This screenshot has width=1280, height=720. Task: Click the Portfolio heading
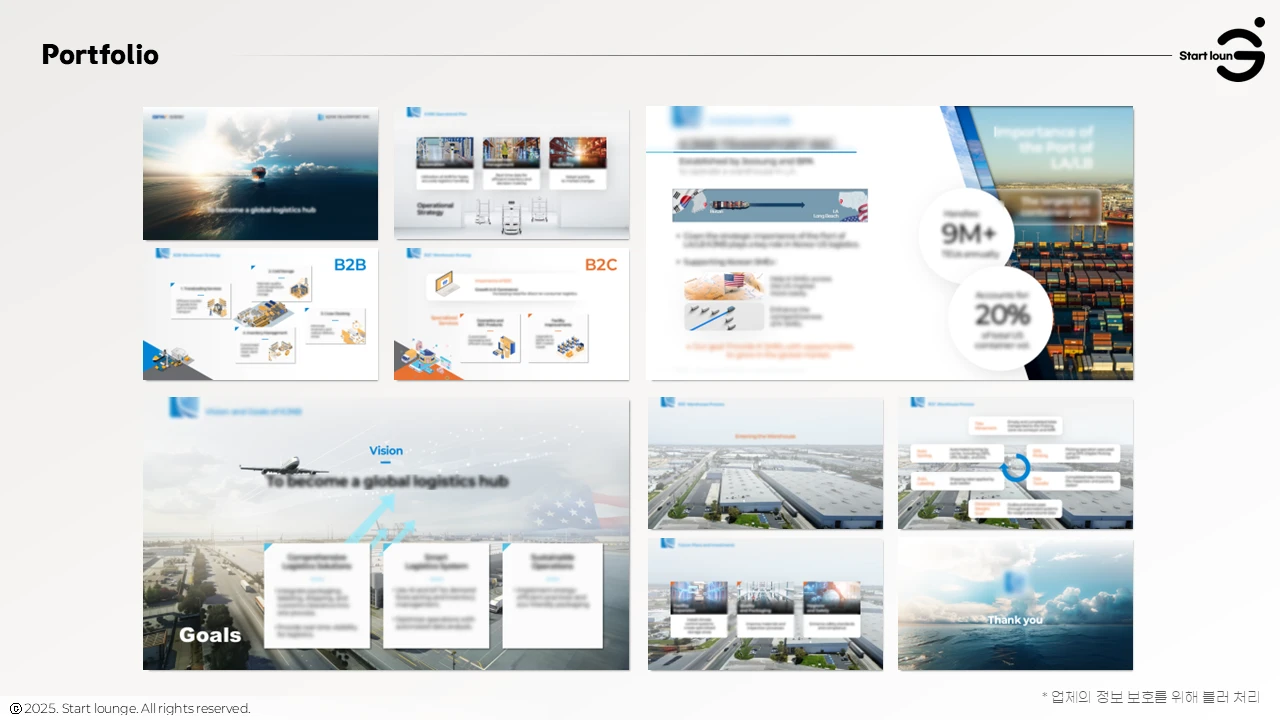pos(100,55)
